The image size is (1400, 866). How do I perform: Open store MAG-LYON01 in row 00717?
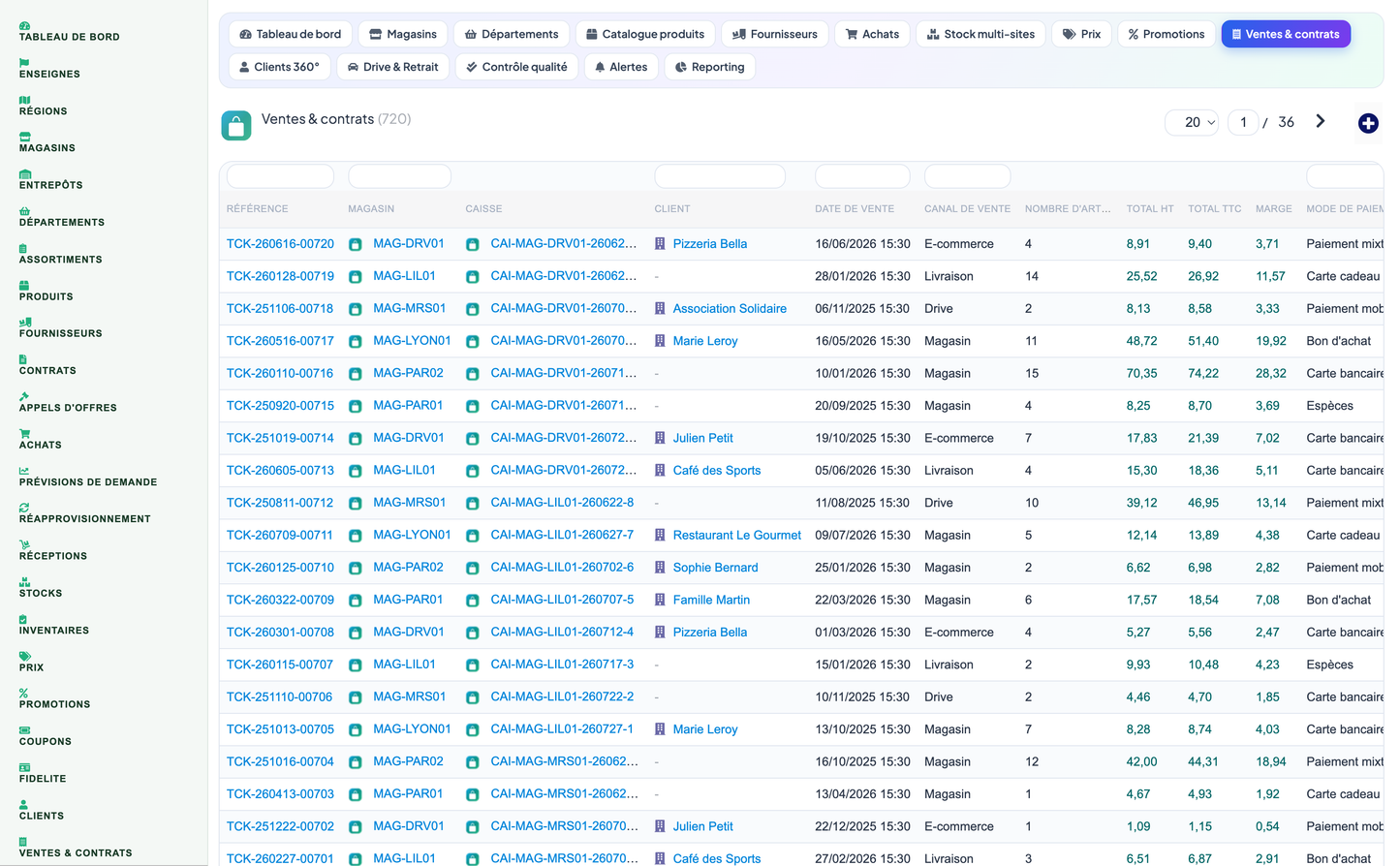[412, 341]
